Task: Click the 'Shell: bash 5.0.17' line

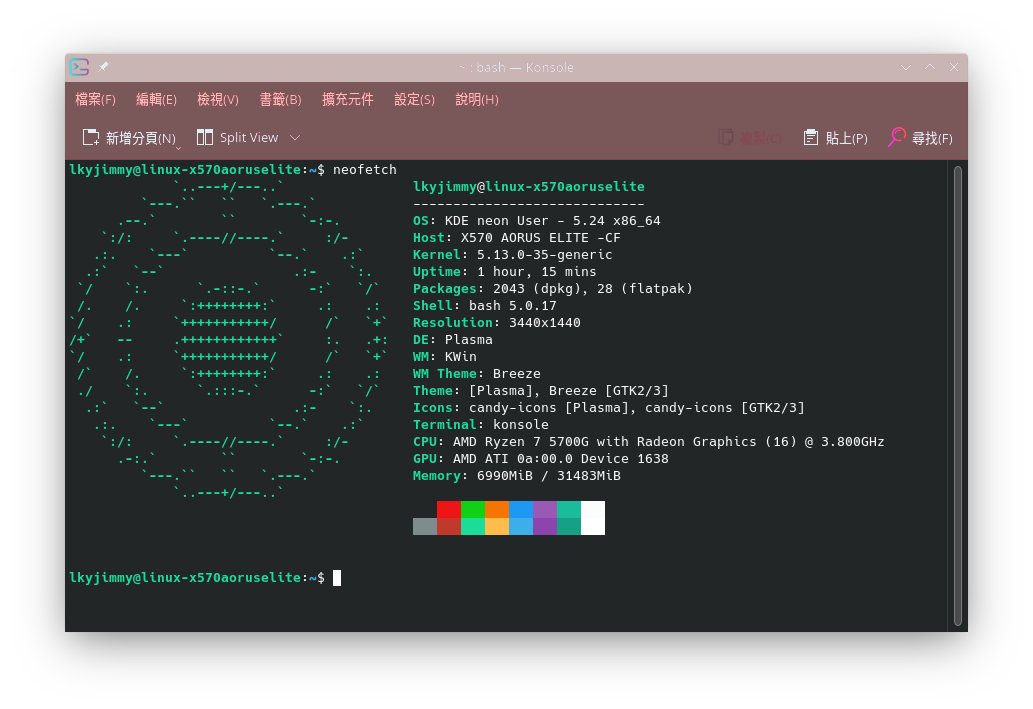Action: (x=484, y=306)
